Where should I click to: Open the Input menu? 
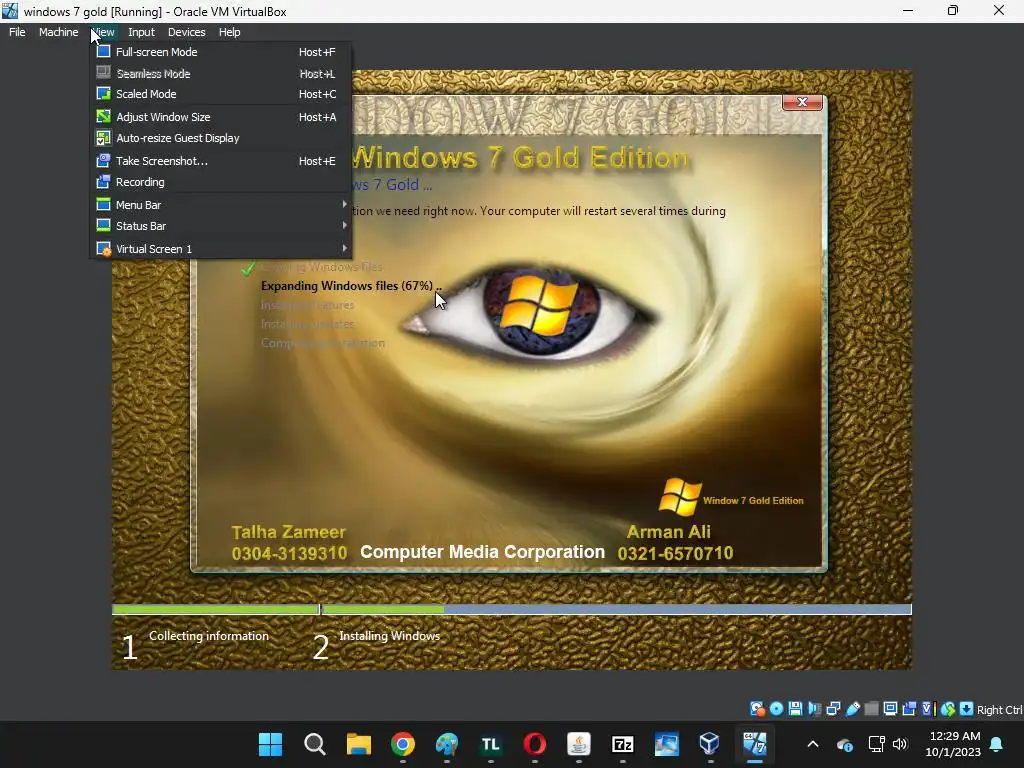click(x=141, y=32)
